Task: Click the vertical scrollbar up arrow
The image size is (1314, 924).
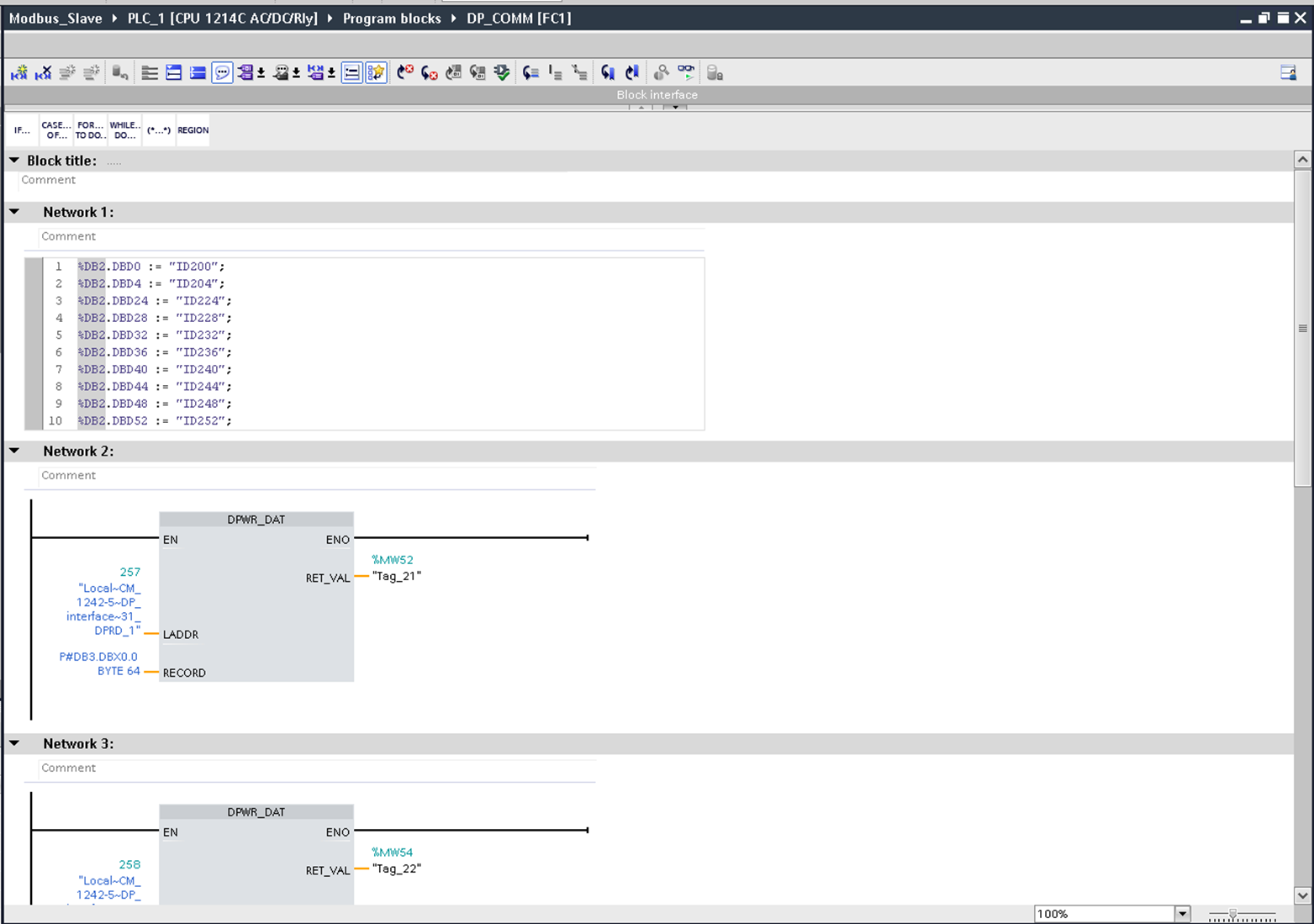Action: [x=1302, y=160]
